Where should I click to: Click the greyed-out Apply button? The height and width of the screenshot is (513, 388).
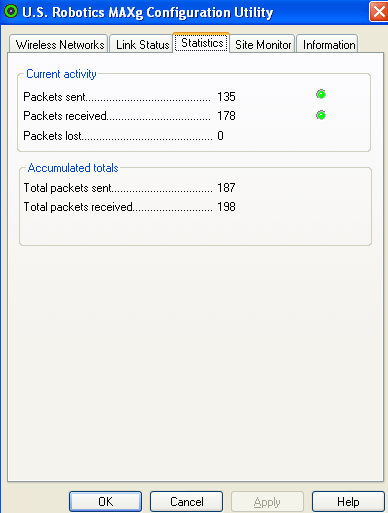click(x=267, y=501)
